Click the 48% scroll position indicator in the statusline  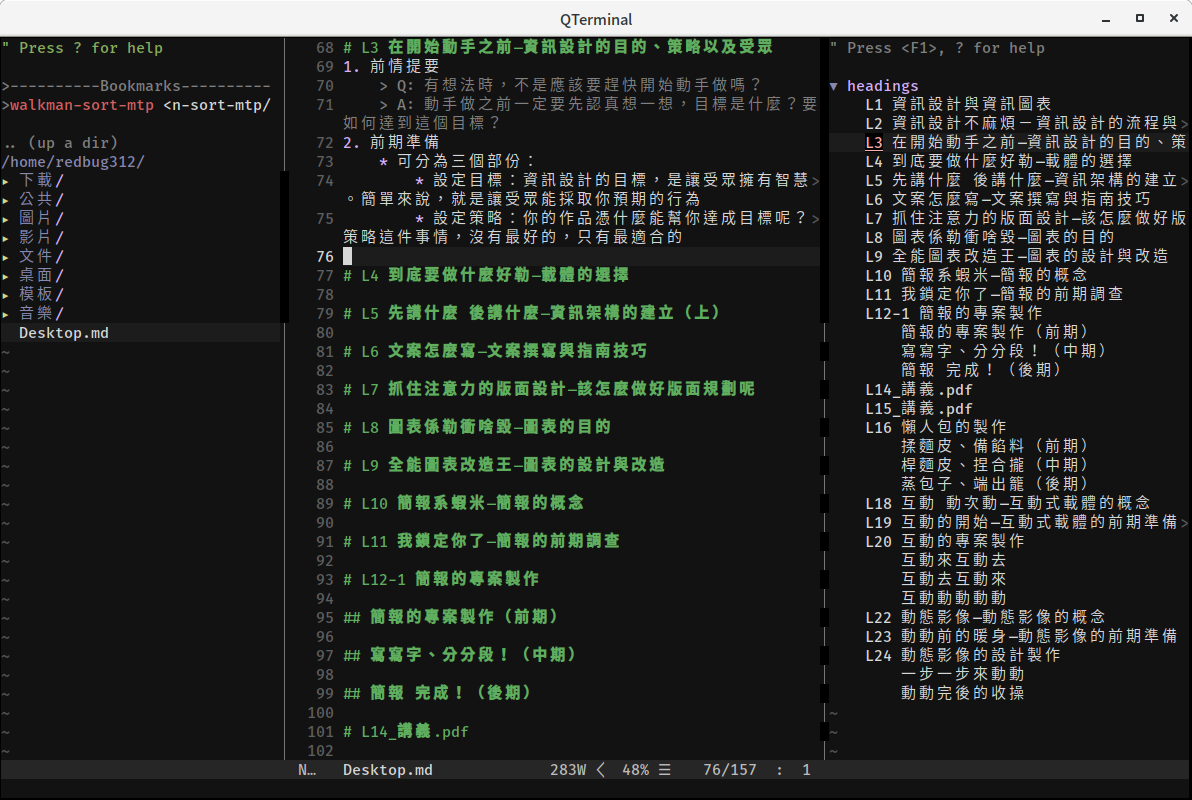point(637,769)
